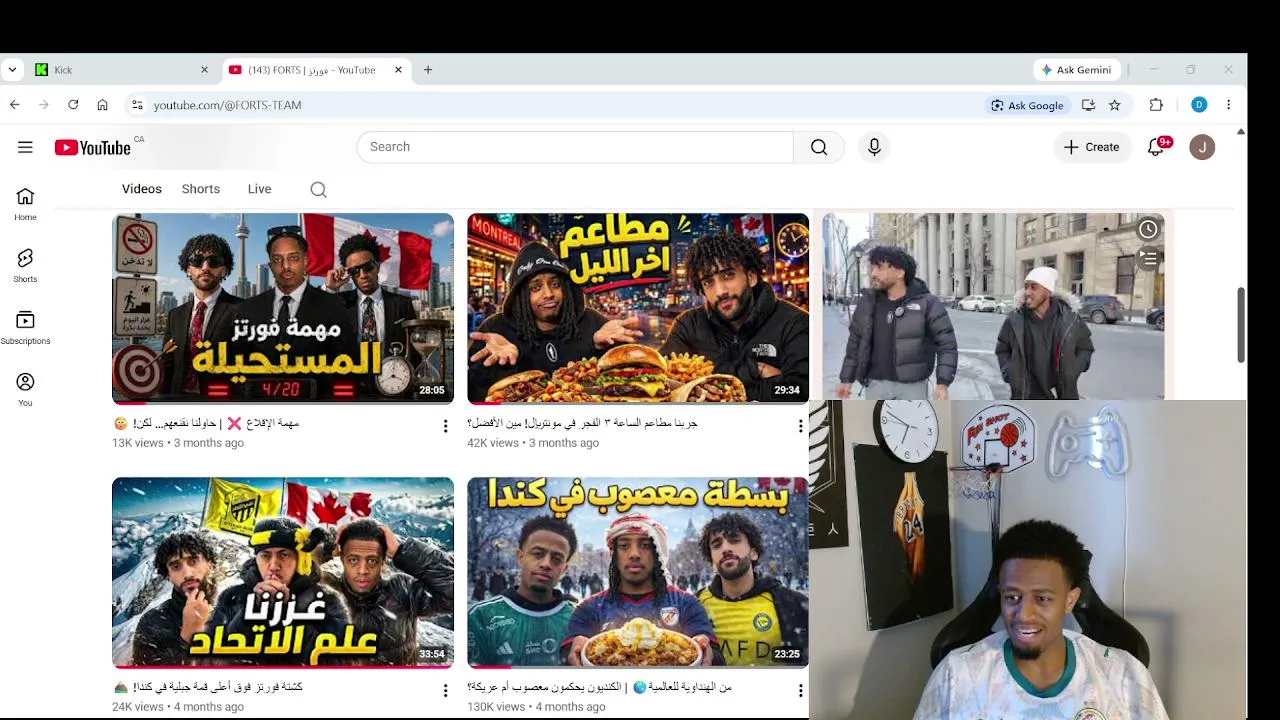
Task: Open a new browser tab
Action: pyautogui.click(x=428, y=70)
